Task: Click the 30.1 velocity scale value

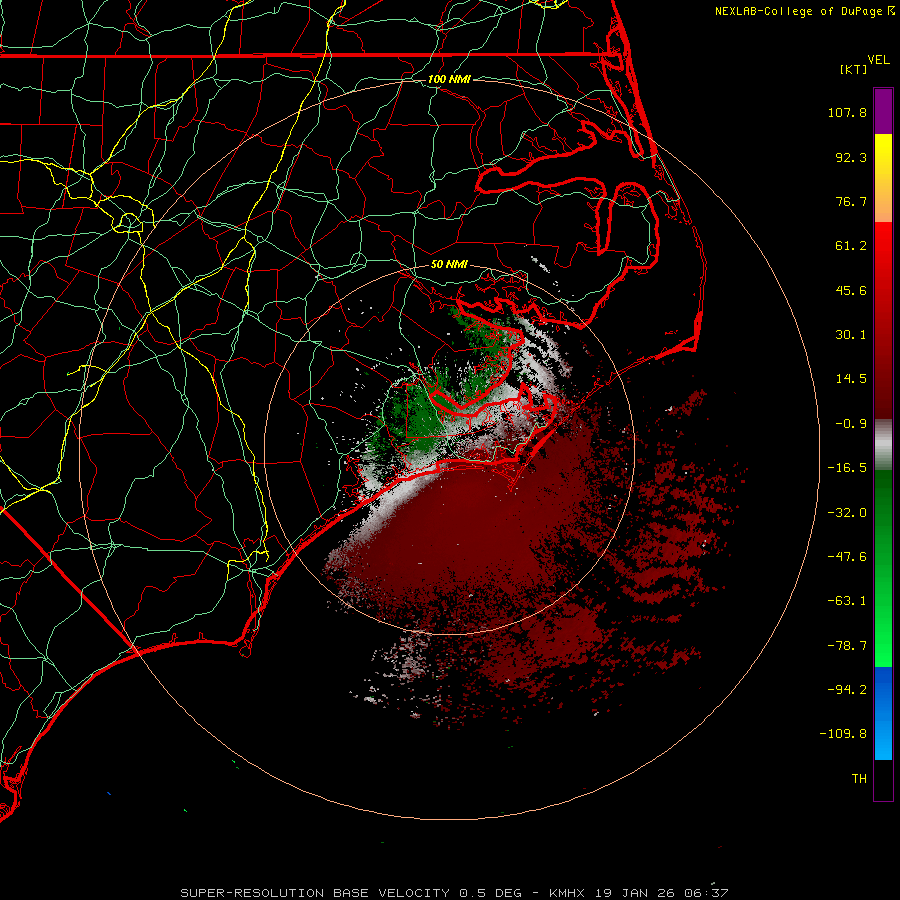Action: click(x=851, y=335)
